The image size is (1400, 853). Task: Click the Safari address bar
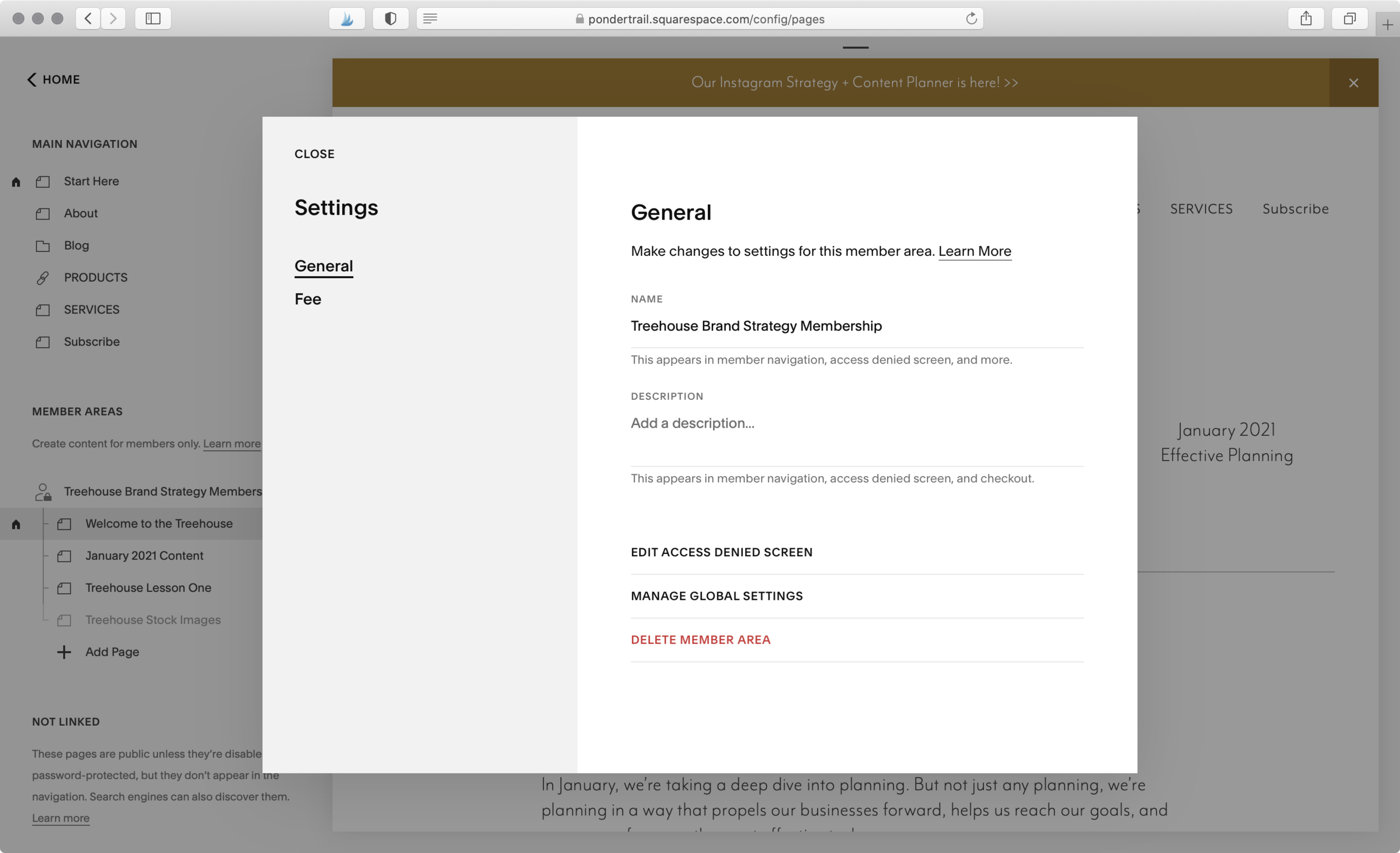700,18
